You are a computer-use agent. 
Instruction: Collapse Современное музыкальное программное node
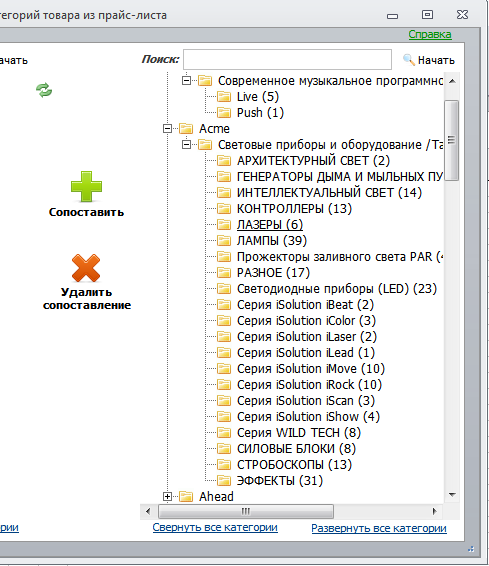[186, 80]
